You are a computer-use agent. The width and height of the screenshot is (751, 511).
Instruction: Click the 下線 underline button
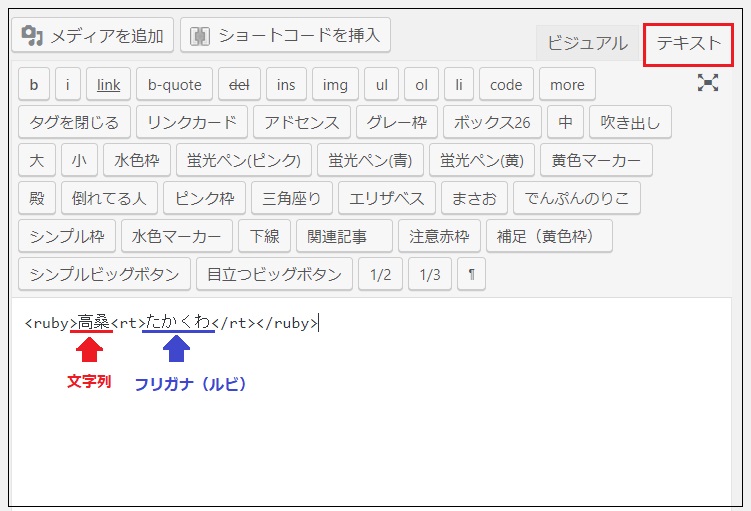click(264, 236)
